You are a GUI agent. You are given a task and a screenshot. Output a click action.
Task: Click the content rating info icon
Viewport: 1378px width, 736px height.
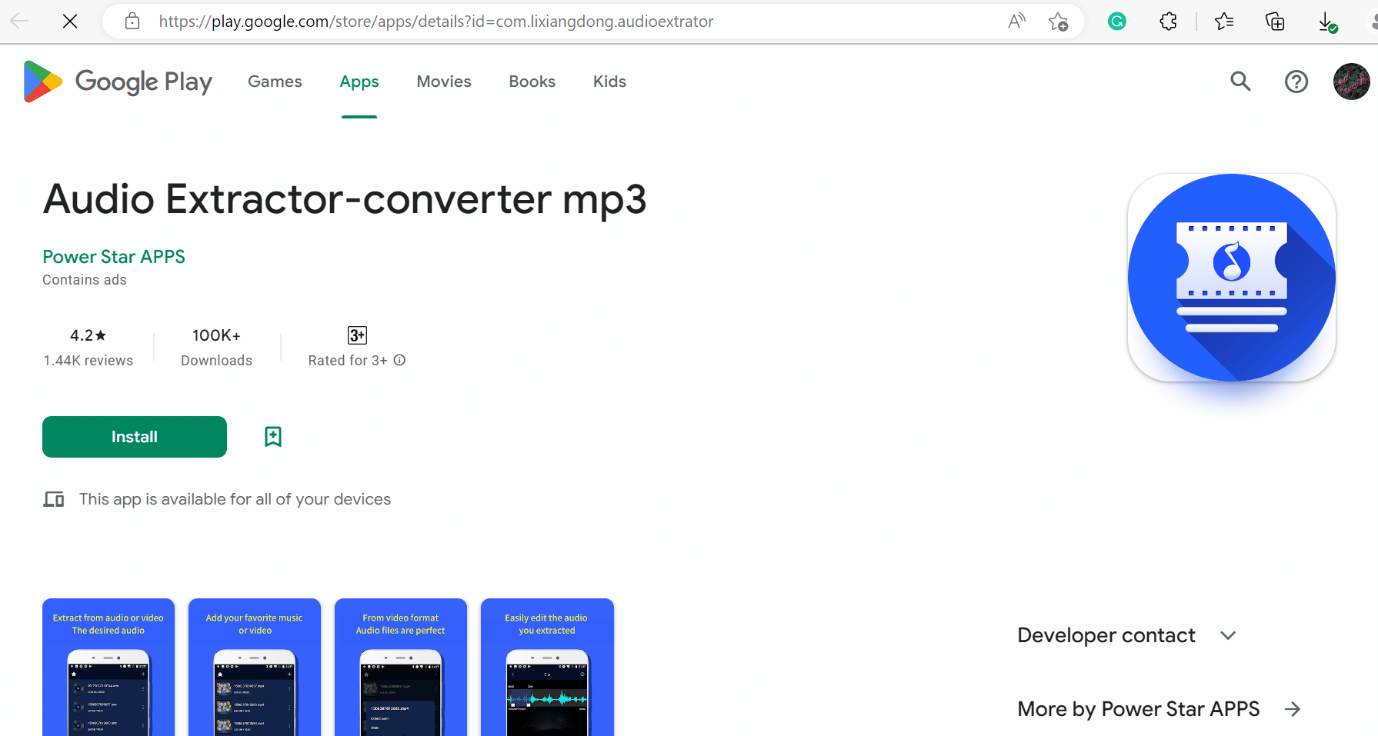coord(400,360)
